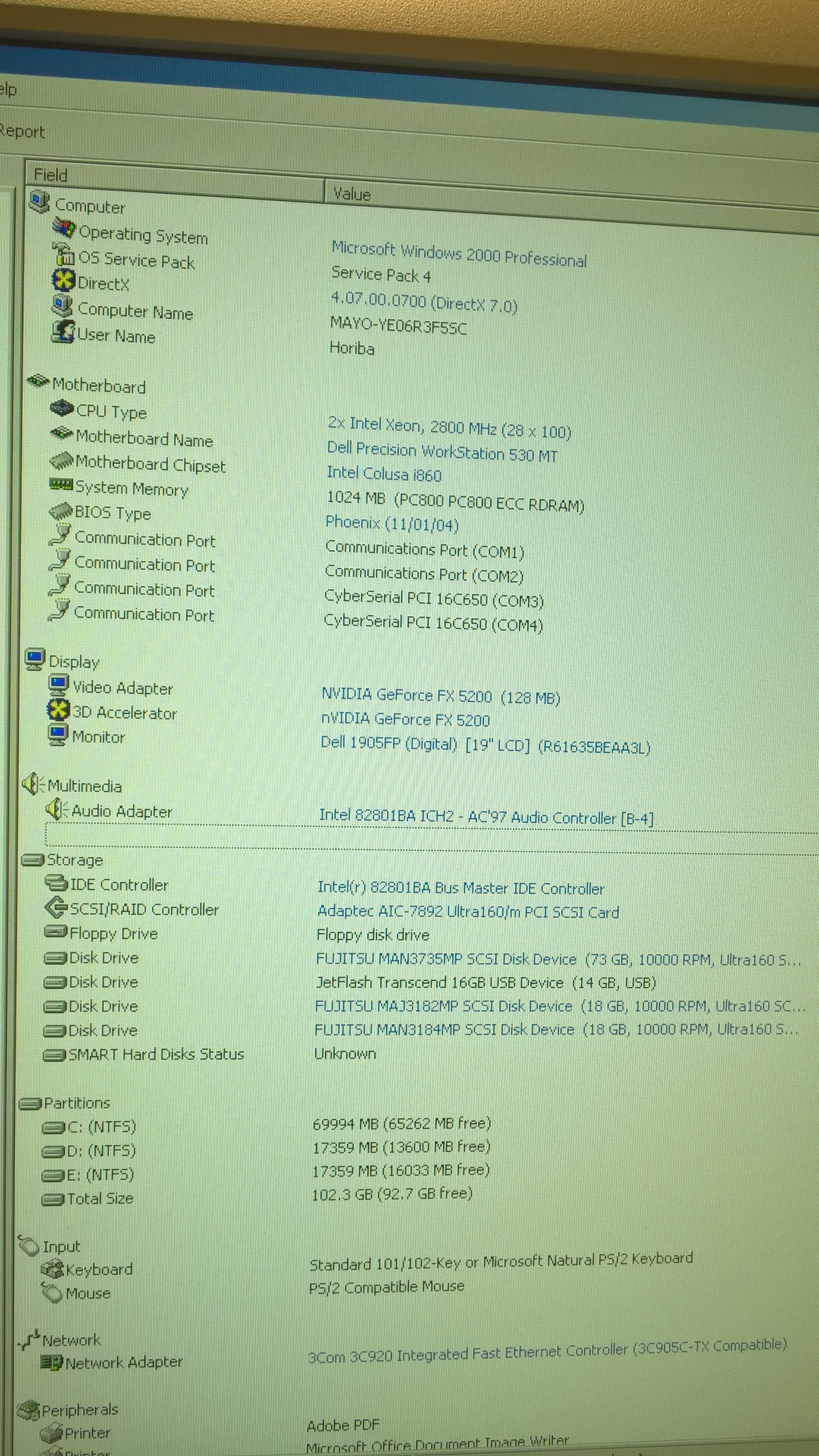
Task: Click the Audio Adapter speaker icon
Action: 56,810
